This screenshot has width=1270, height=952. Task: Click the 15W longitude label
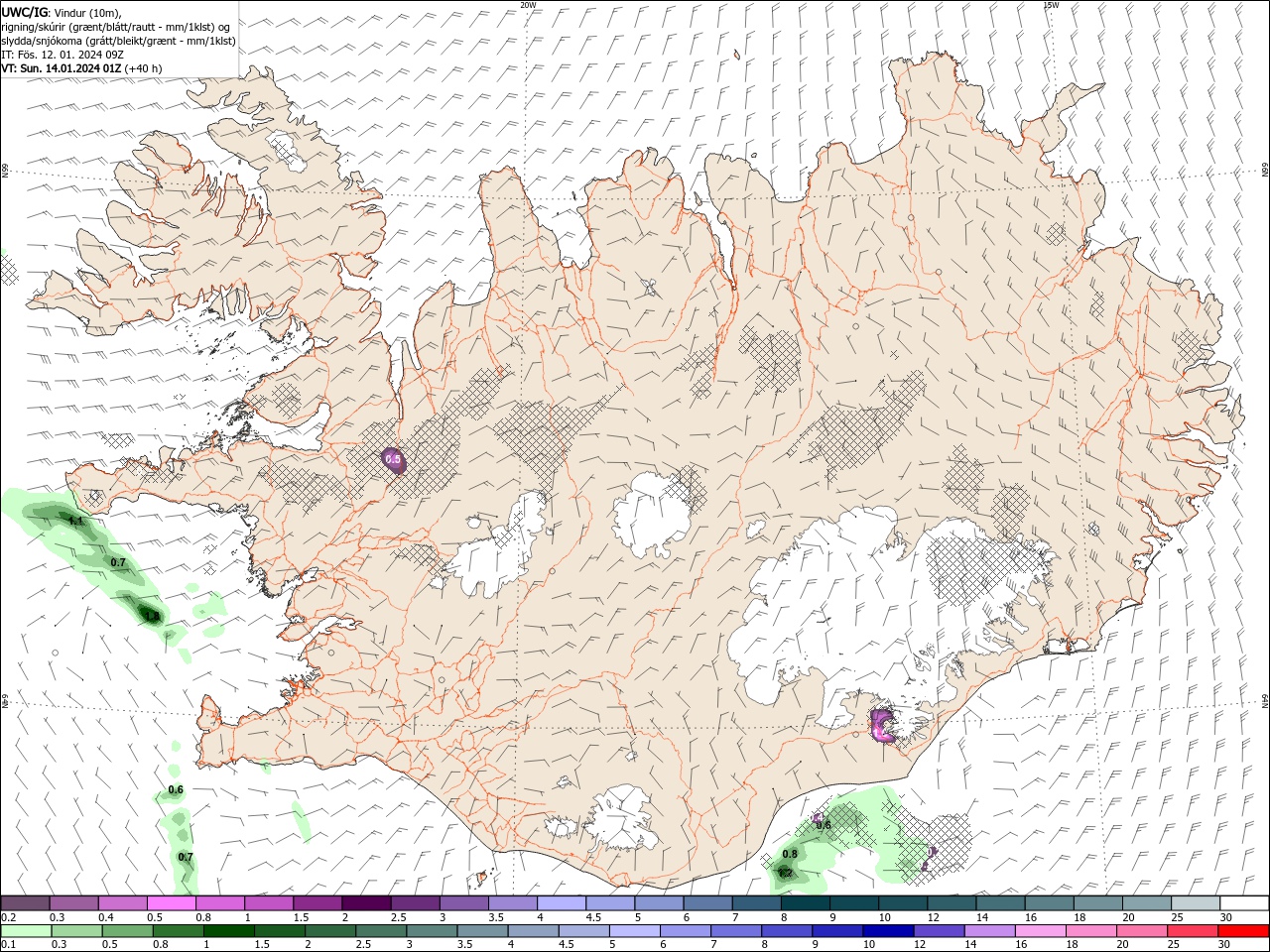click(x=1050, y=5)
